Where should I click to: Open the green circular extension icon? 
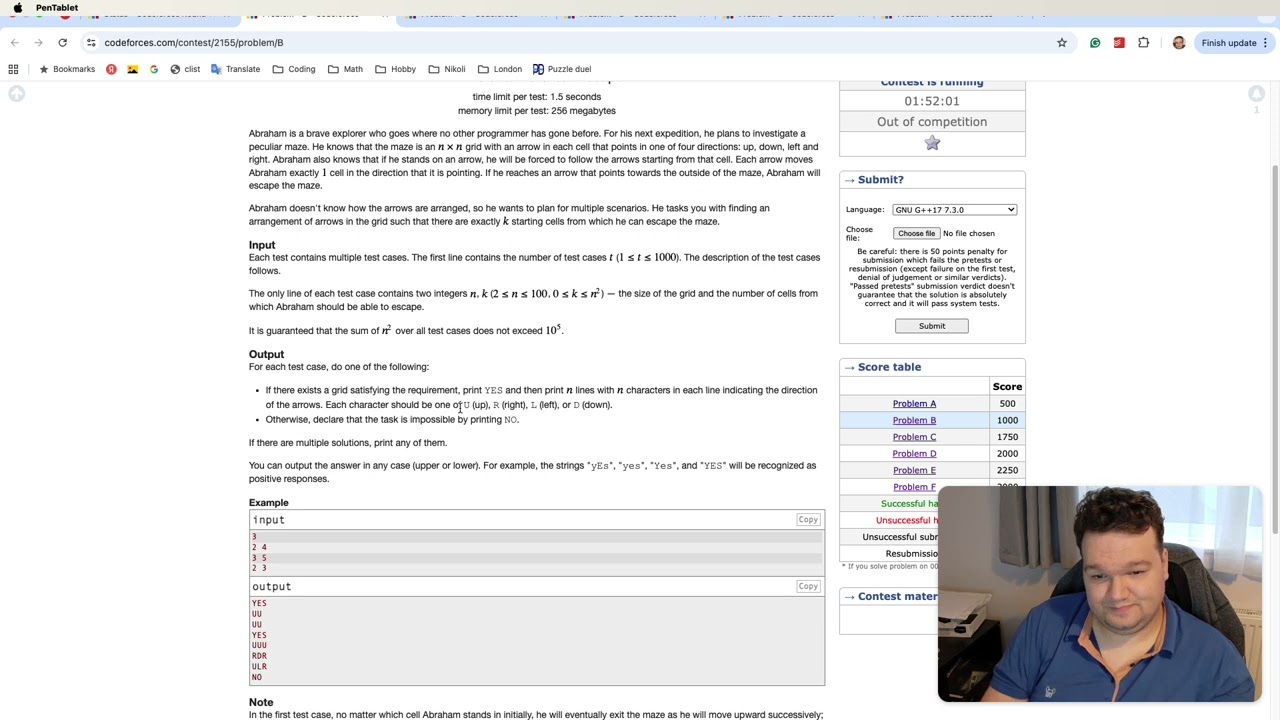coord(1095,42)
